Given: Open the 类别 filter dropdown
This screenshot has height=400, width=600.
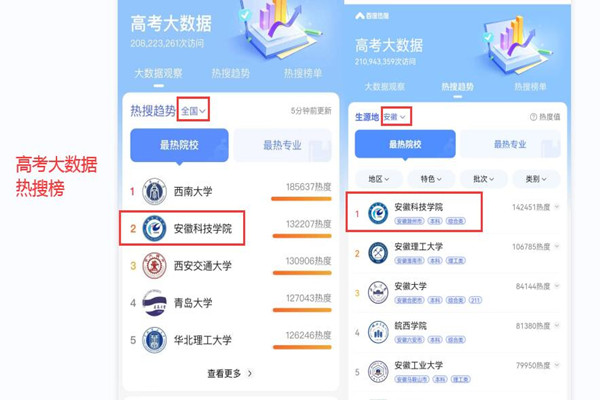Looking at the screenshot, I should click(x=536, y=179).
